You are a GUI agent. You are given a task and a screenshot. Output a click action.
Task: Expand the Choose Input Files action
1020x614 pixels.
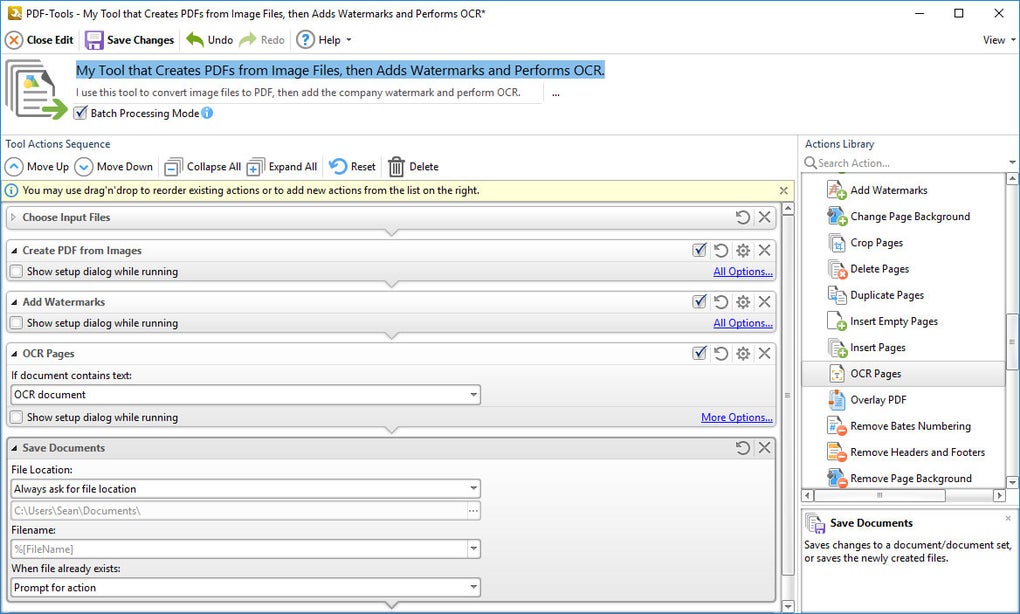pos(13,217)
